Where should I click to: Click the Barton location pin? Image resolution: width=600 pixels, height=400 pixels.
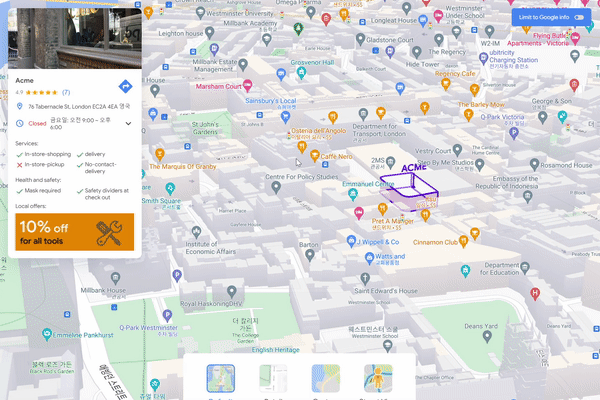pyautogui.click(x=310, y=255)
